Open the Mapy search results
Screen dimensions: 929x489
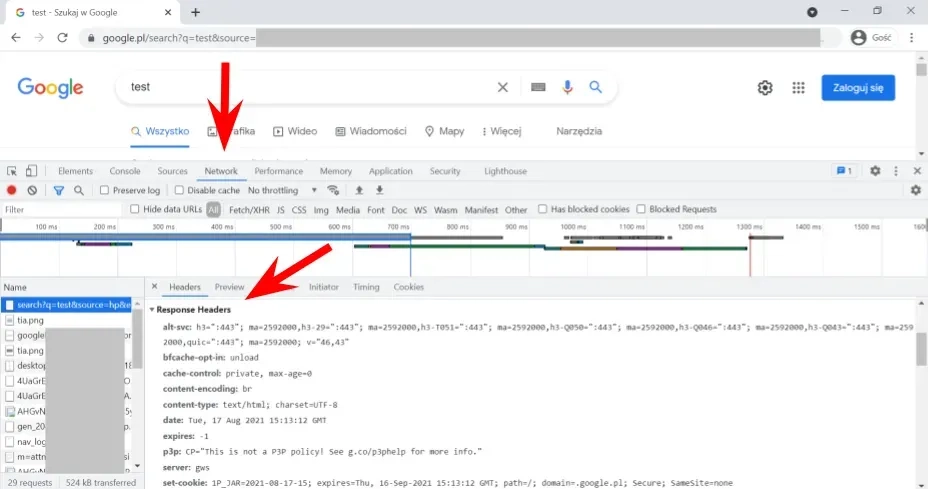click(444, 131)
